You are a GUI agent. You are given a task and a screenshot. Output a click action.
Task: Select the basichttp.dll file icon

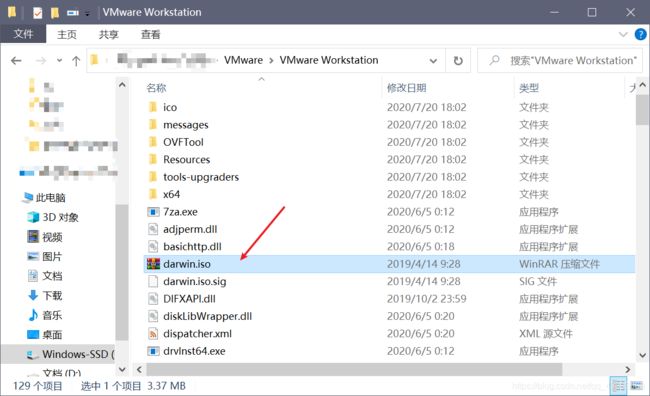point(153,246)
